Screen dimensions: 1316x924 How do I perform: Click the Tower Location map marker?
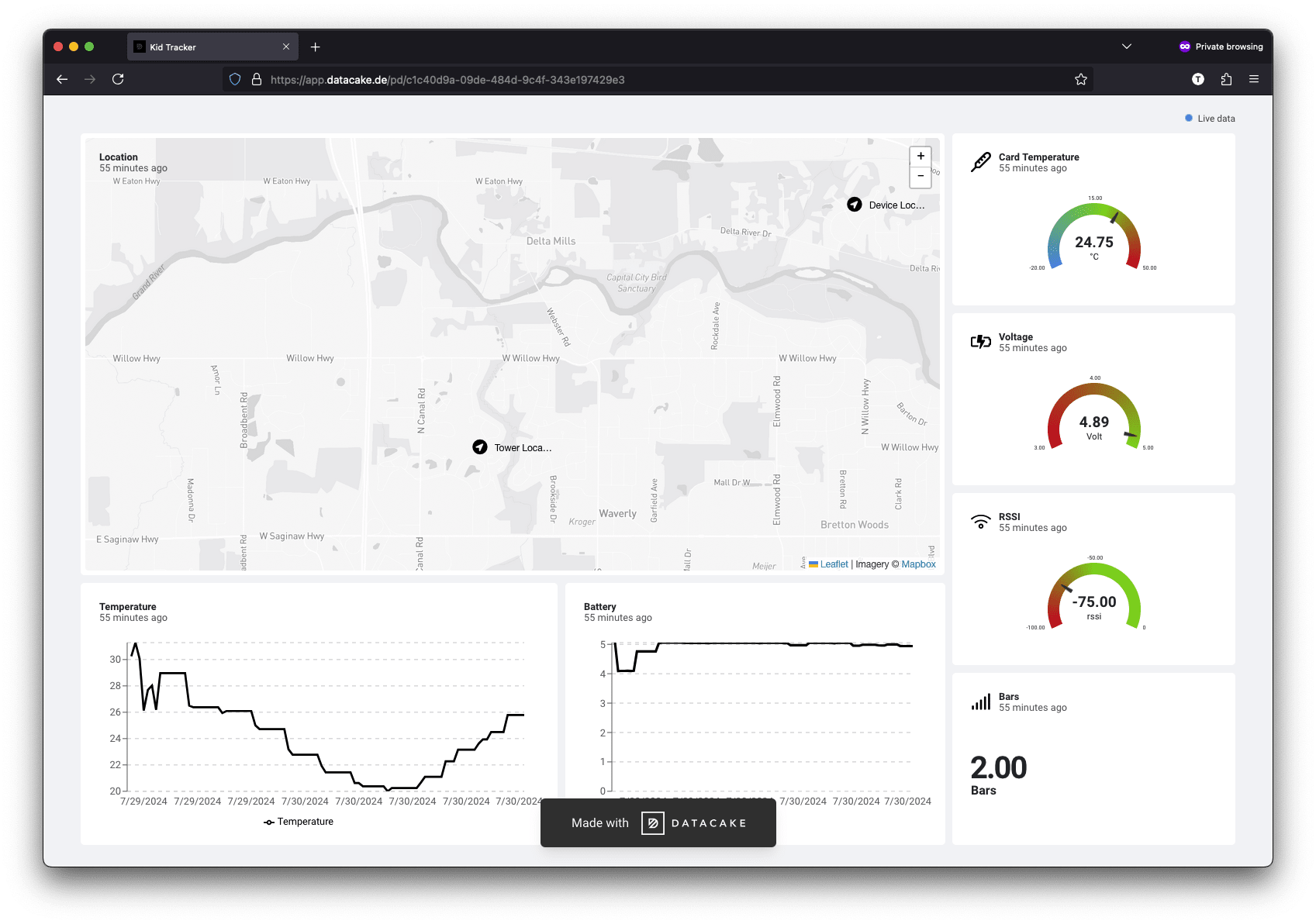[480, 447]
